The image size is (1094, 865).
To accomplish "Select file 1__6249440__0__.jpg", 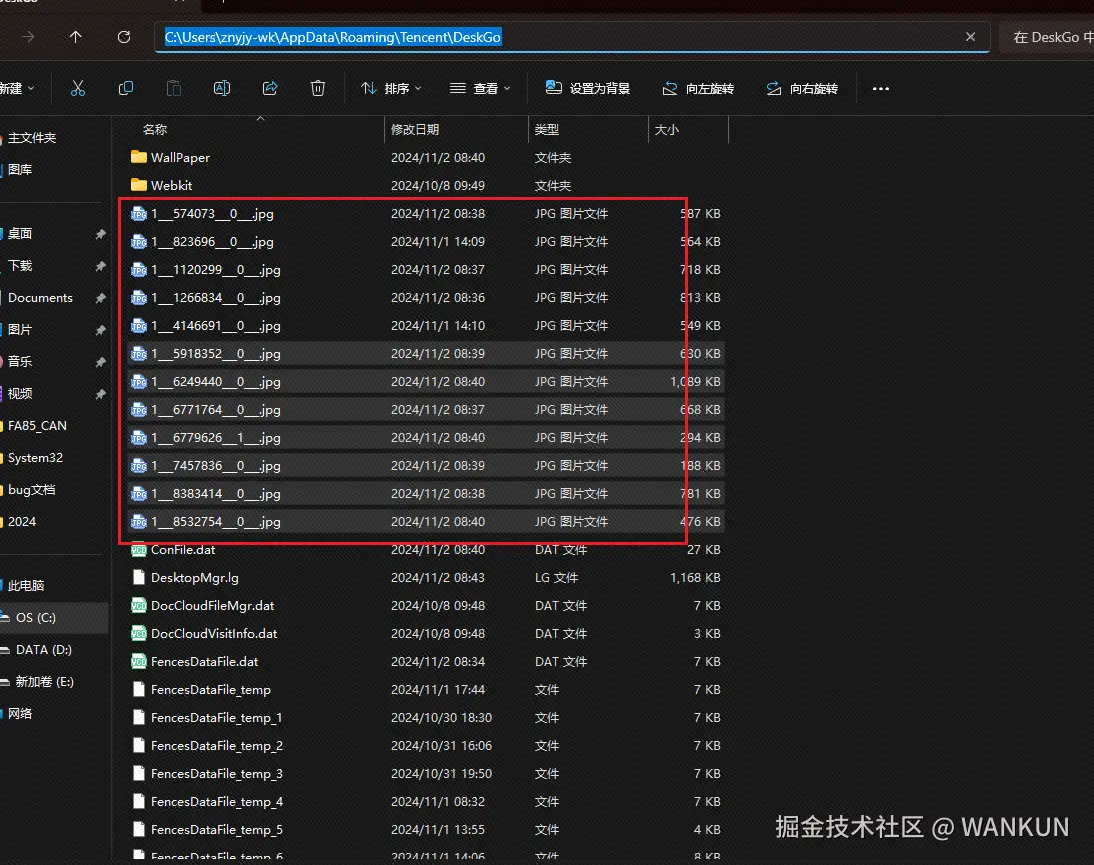I will [426, 382].
